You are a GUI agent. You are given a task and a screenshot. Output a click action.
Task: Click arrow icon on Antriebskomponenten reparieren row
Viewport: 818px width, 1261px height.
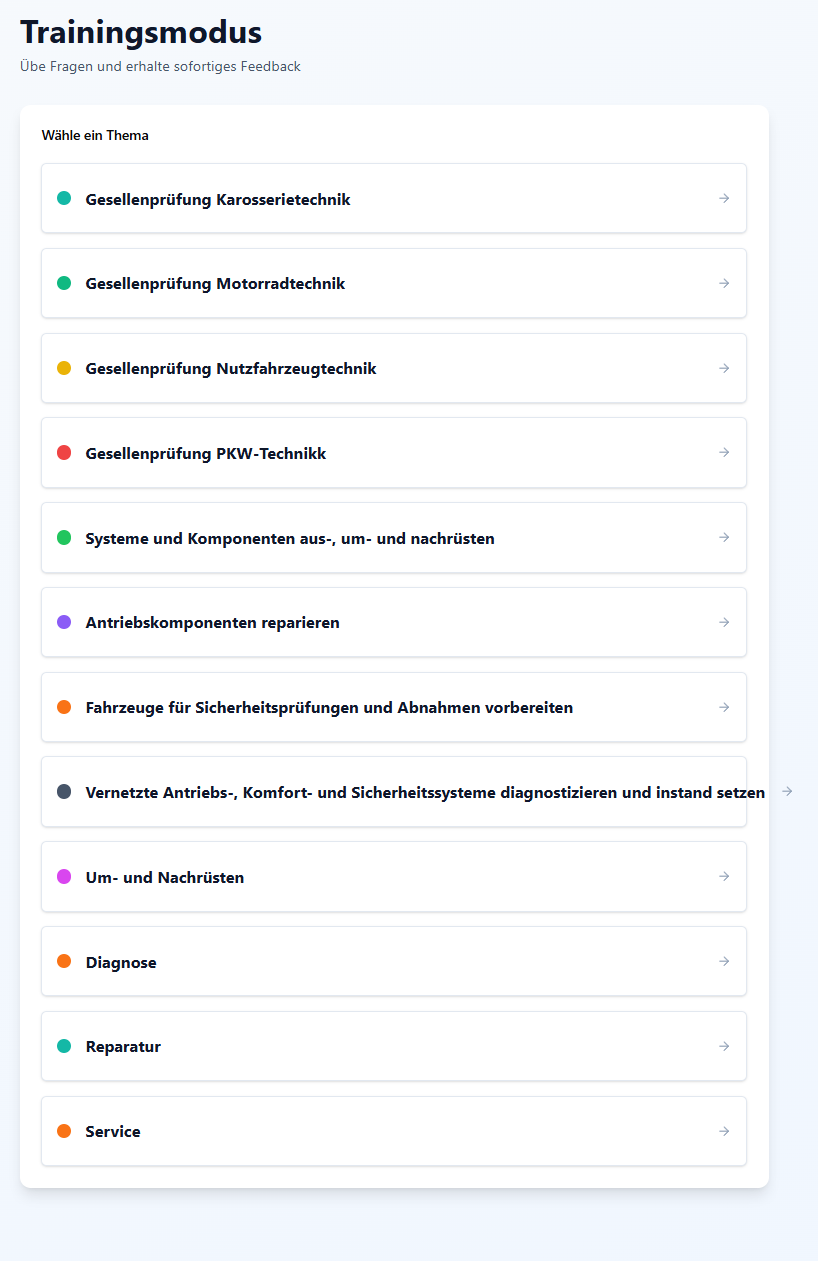[724, 622]
